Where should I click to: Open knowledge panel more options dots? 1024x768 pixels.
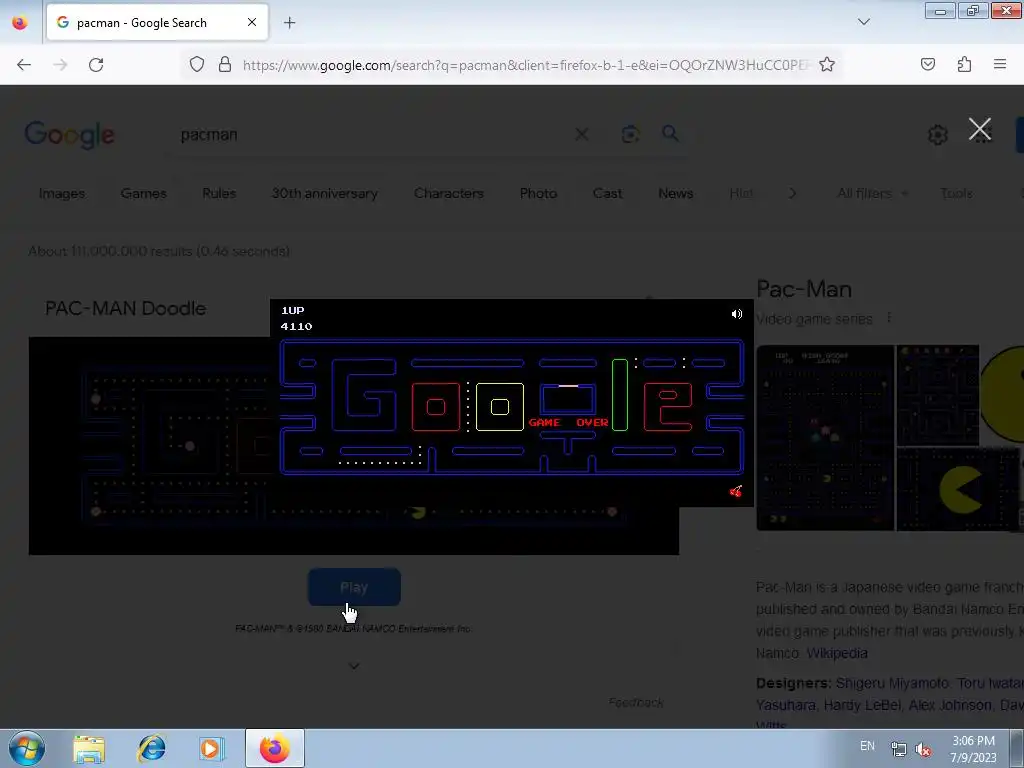pyautogui.click(x=889, y=318)
